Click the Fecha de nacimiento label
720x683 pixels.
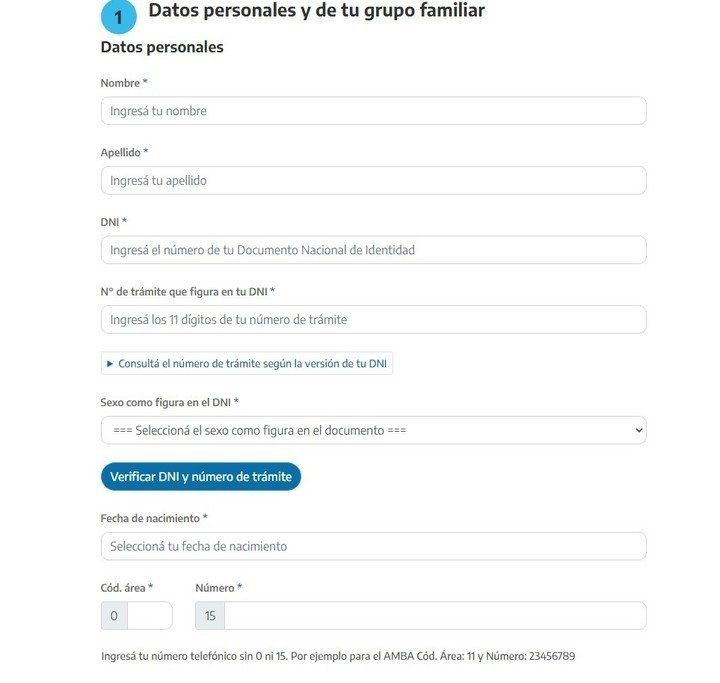pyautogui.click(x=150, y=518)
